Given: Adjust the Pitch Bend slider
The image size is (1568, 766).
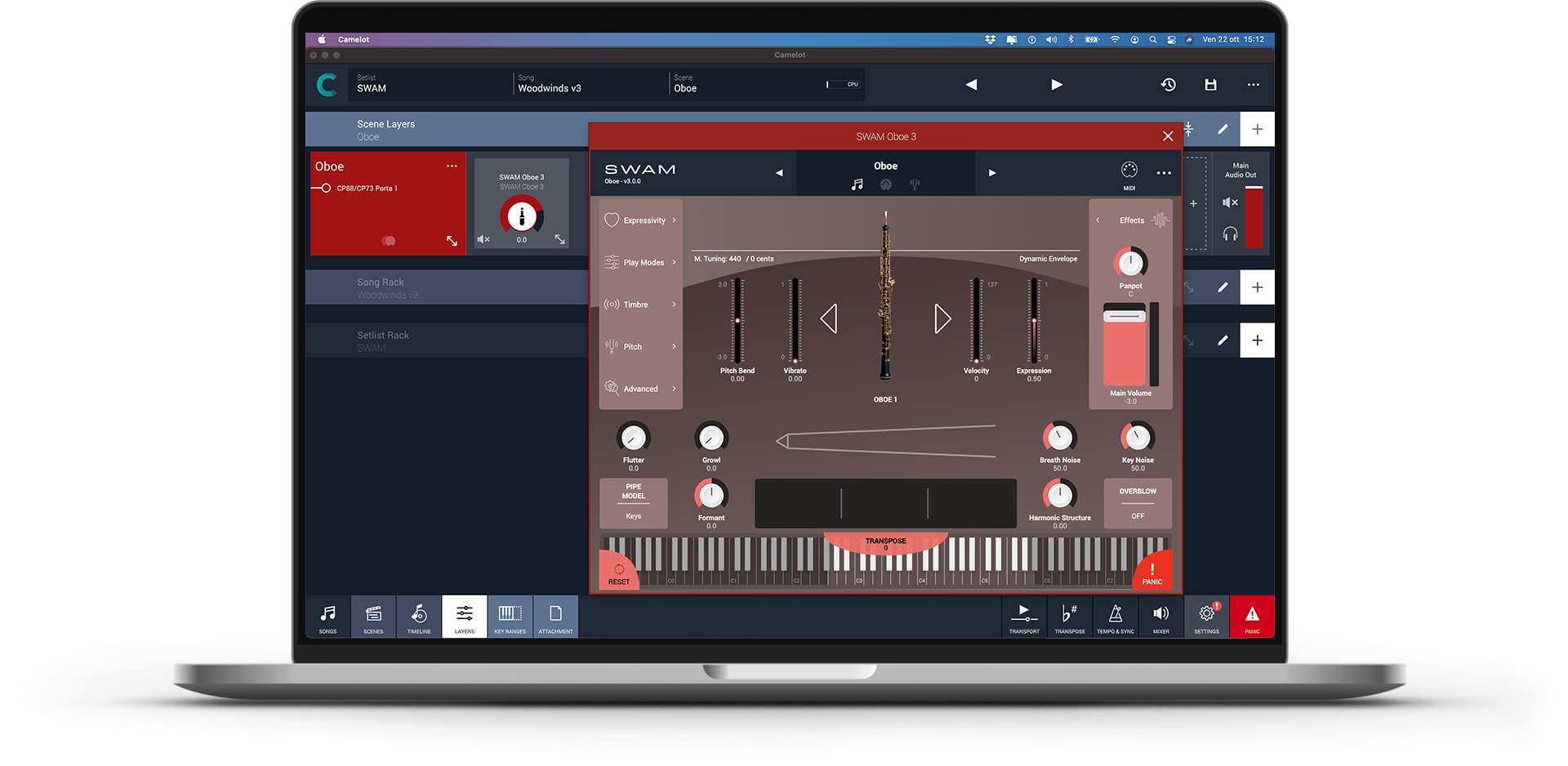Looking at the screenshot, I should 737,320.
